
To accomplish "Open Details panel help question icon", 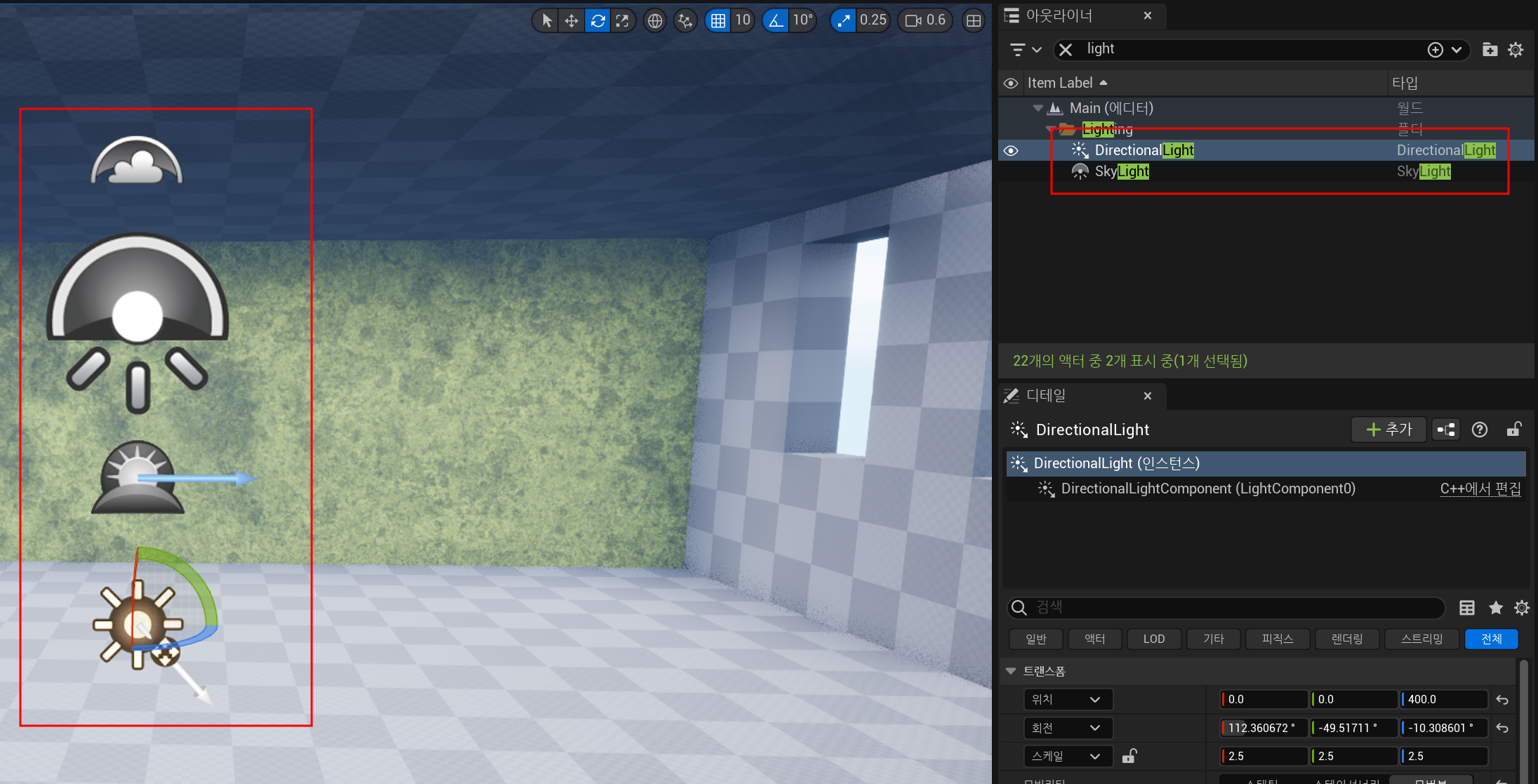I will point(1479,430).
